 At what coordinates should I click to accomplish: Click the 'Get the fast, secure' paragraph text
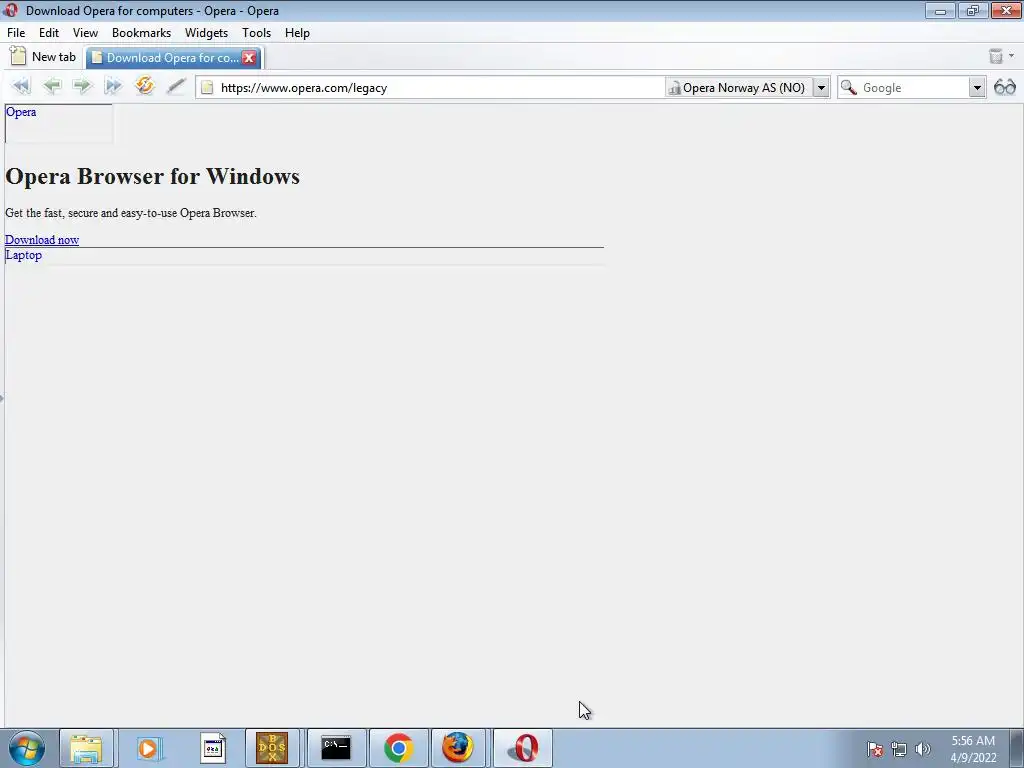(x=131, y=213)
